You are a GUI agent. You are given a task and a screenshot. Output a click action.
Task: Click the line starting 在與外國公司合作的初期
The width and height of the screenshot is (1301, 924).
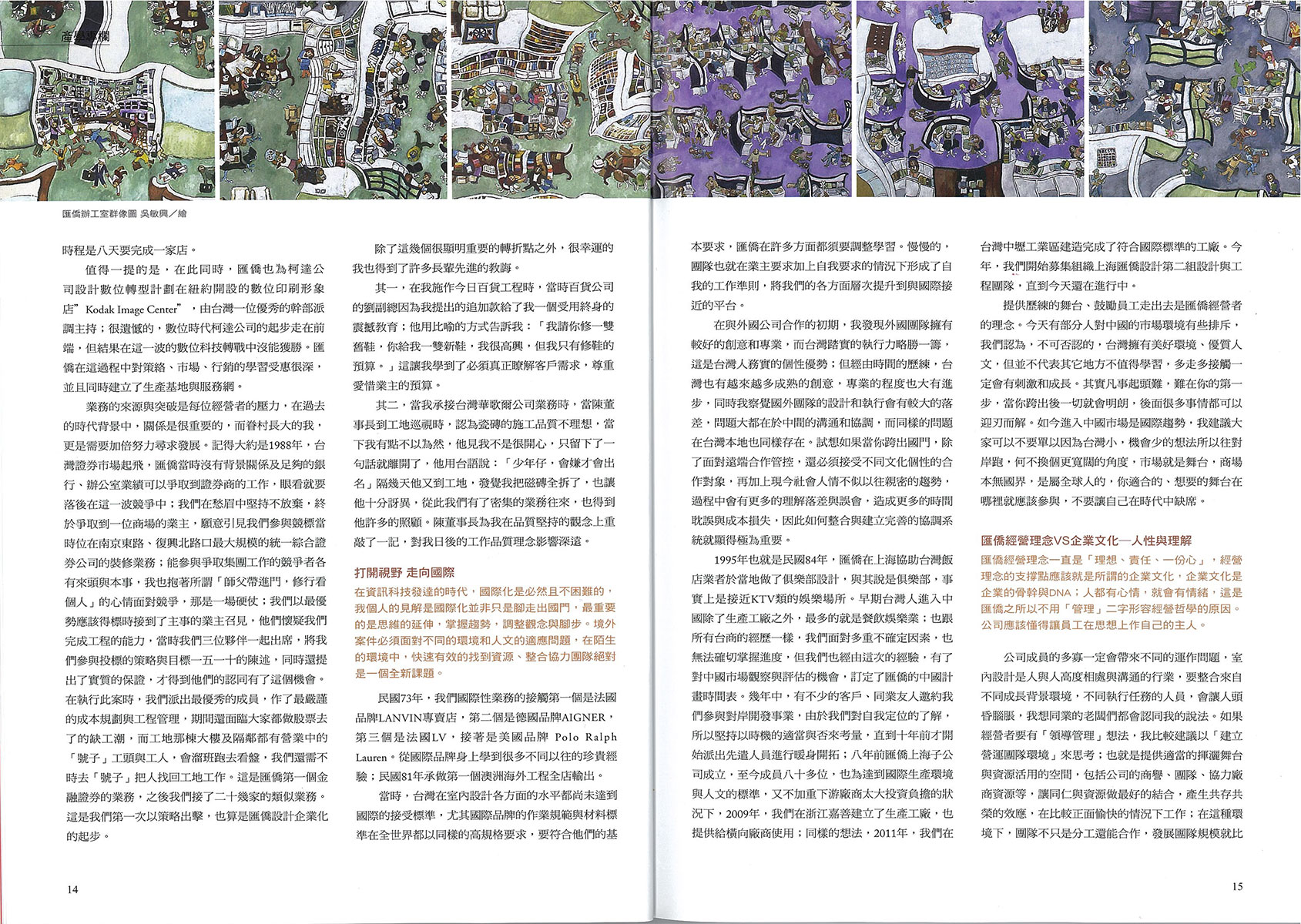pos(835,325)
